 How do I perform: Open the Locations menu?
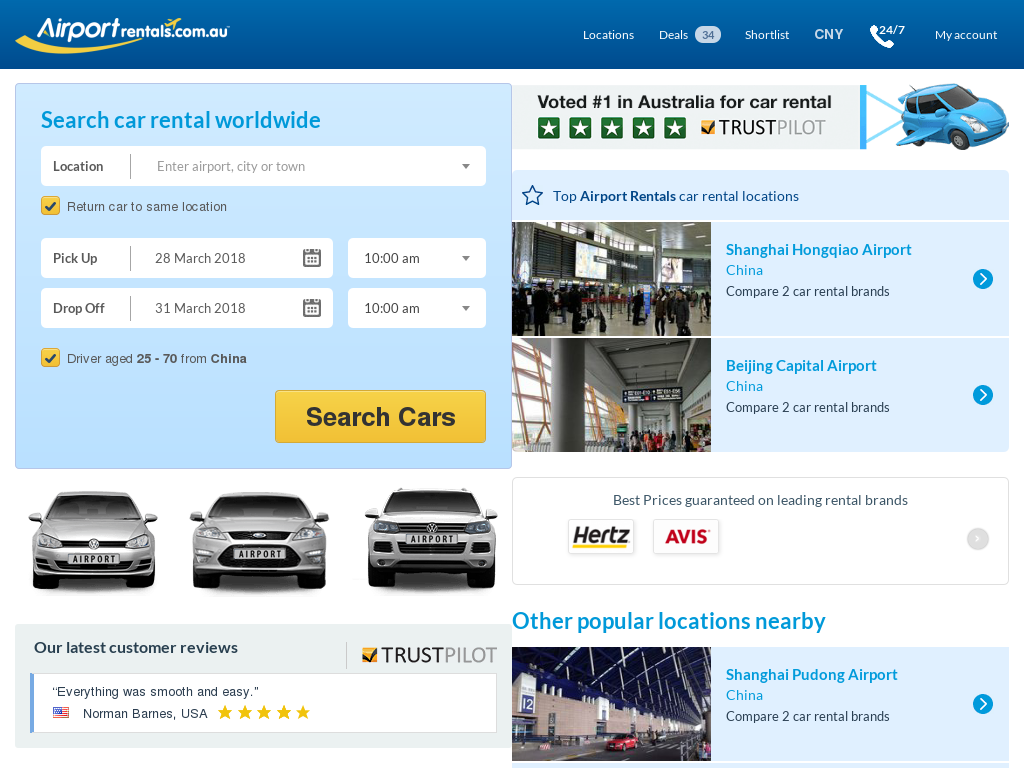pos(608,35)
